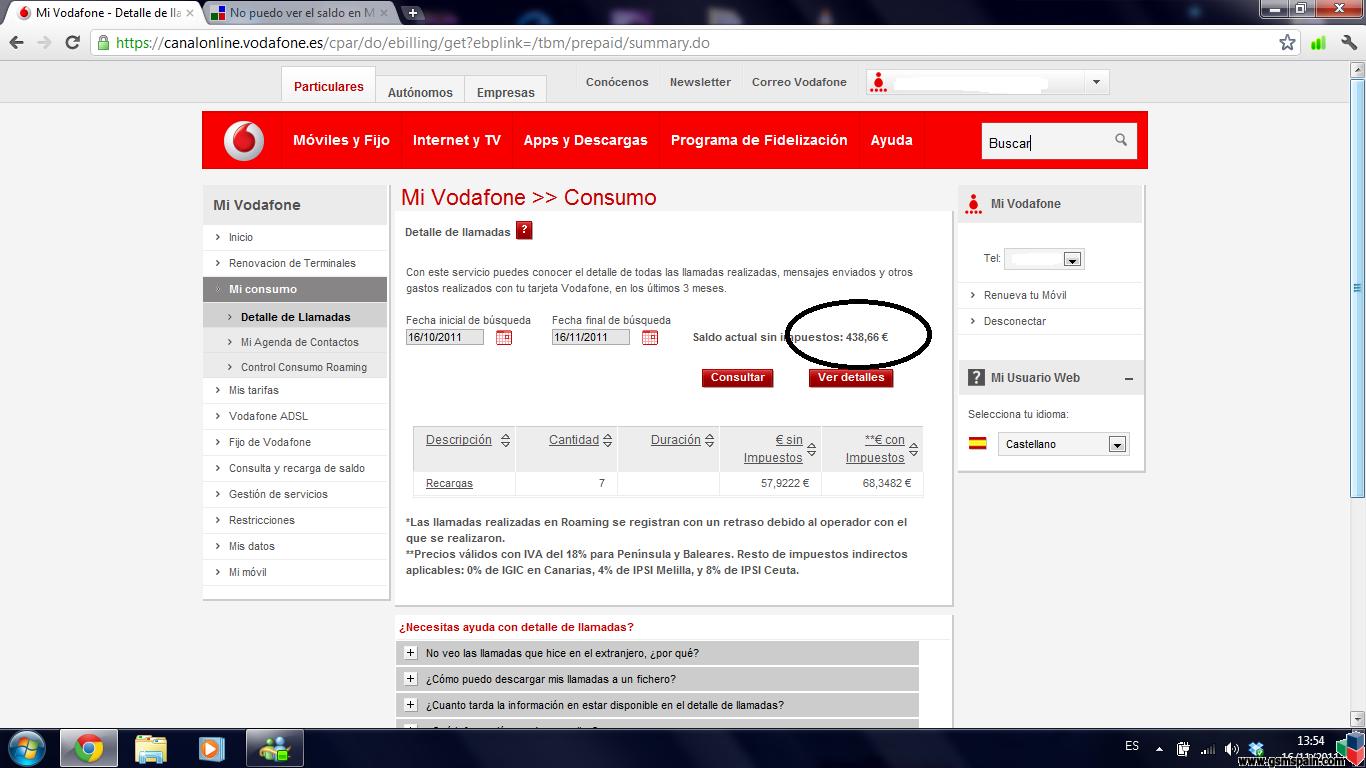Open Windows Media Player from taskbar

point(211,748)
